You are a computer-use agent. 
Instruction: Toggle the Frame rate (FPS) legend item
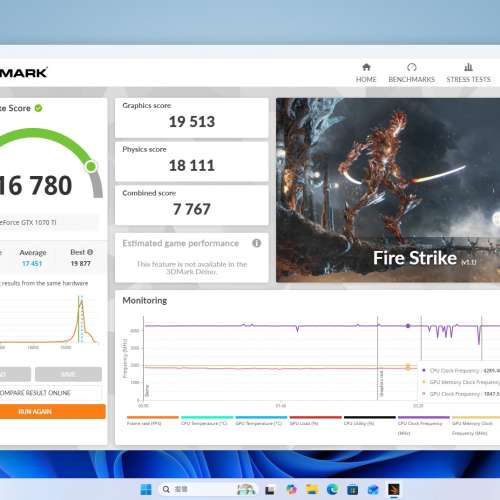pos(152,421)
